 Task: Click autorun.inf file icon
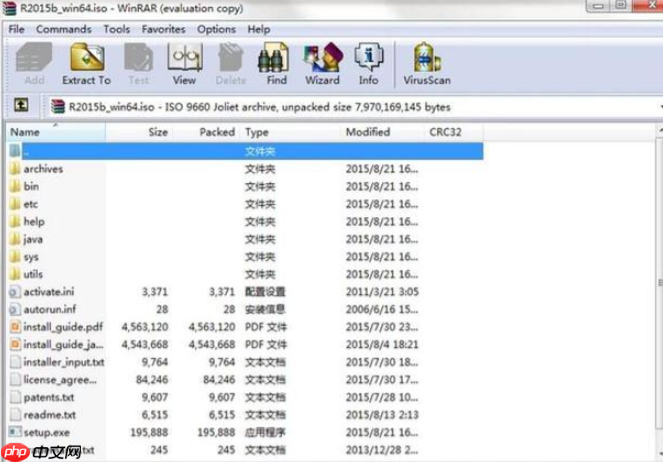tap(15, 309)
